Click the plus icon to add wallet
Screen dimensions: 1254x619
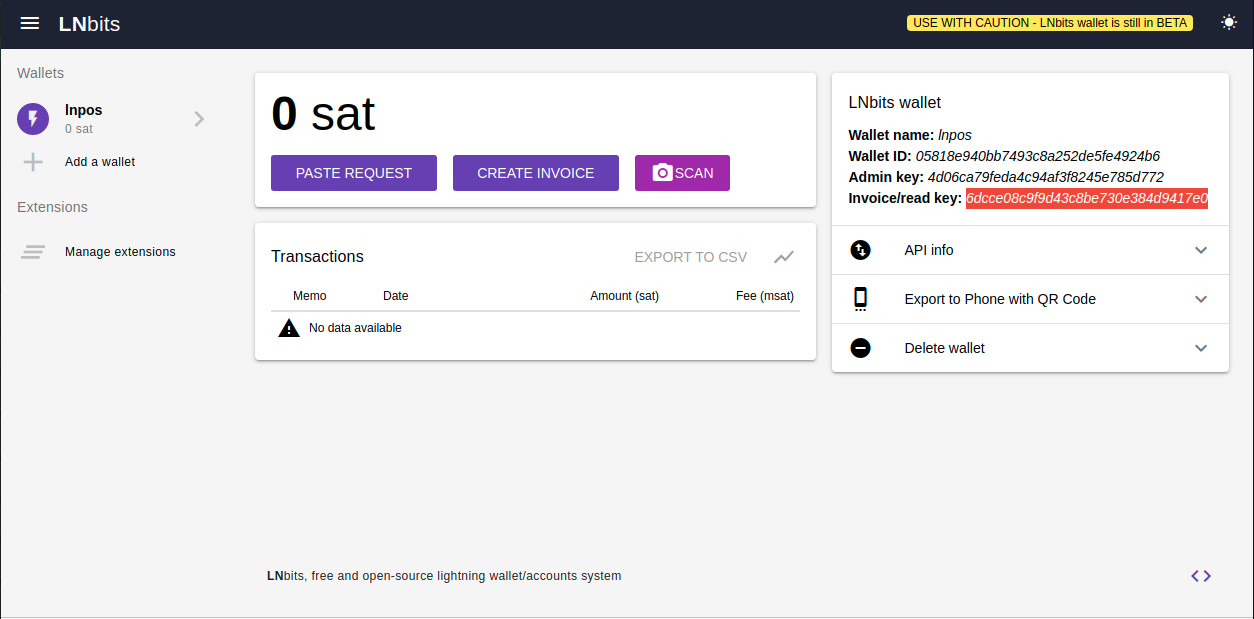click(33, 162)
